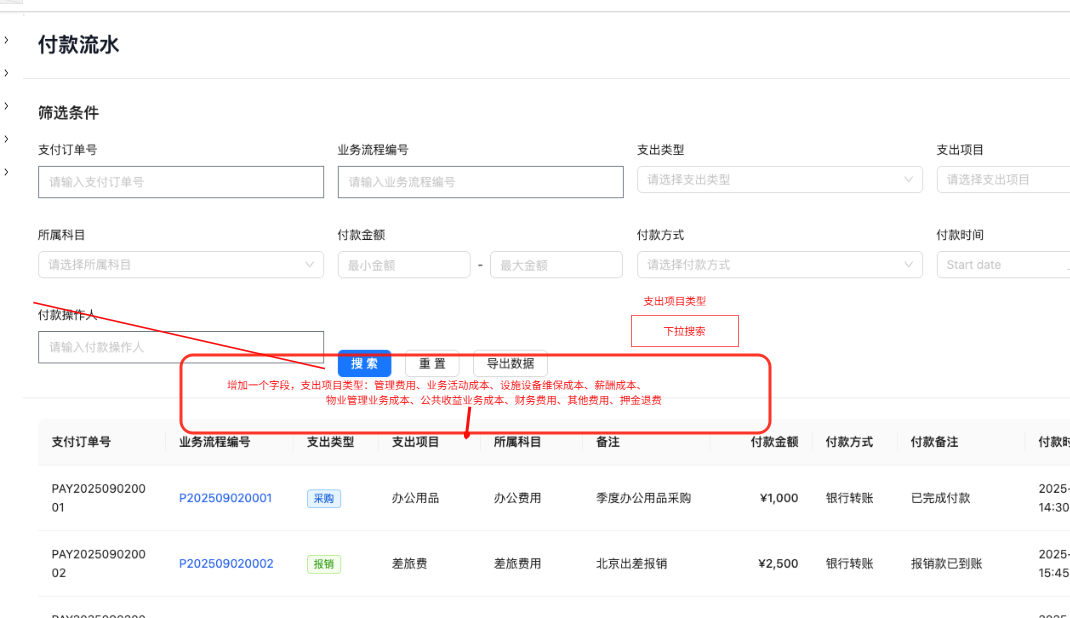
Task: Open the 支出类型 dropdown
Action: click(x=780, y=180)
